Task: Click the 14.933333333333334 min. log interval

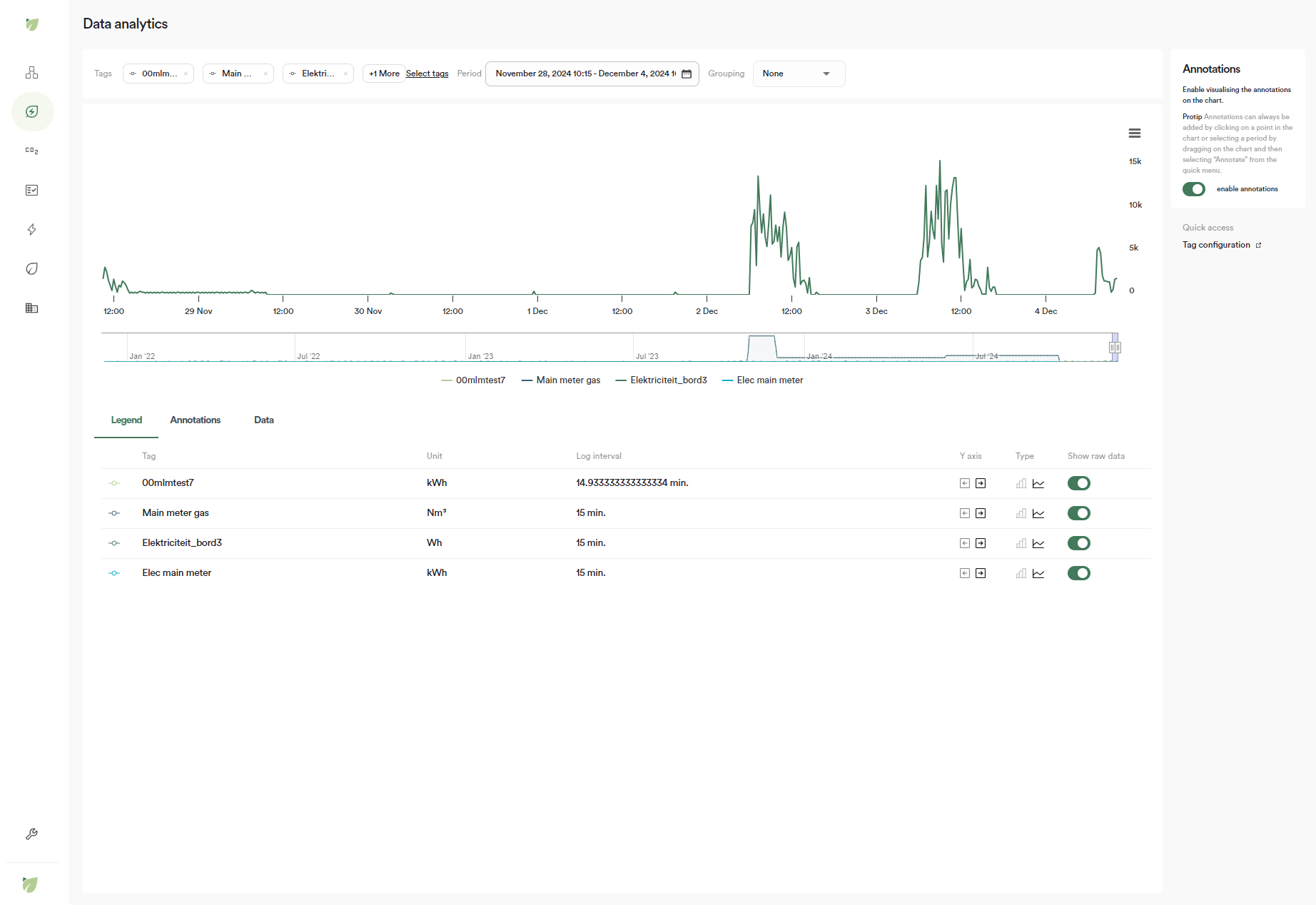Action: (632, 483)
